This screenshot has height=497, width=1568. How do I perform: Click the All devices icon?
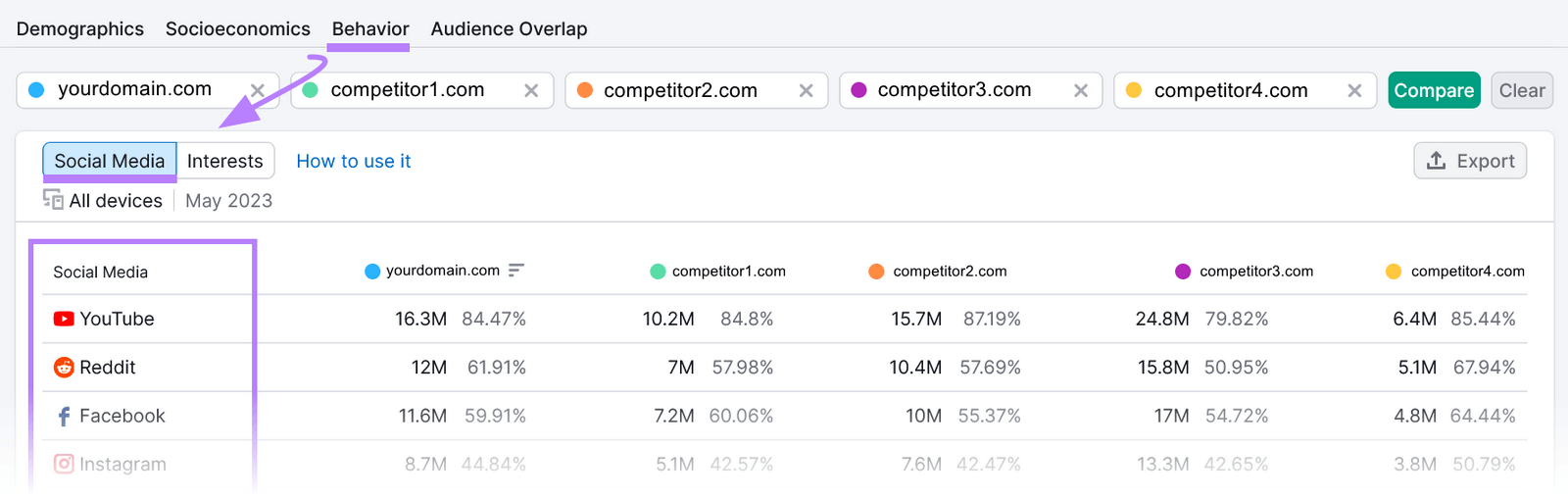pyautogui.click(x=53, y=200)
